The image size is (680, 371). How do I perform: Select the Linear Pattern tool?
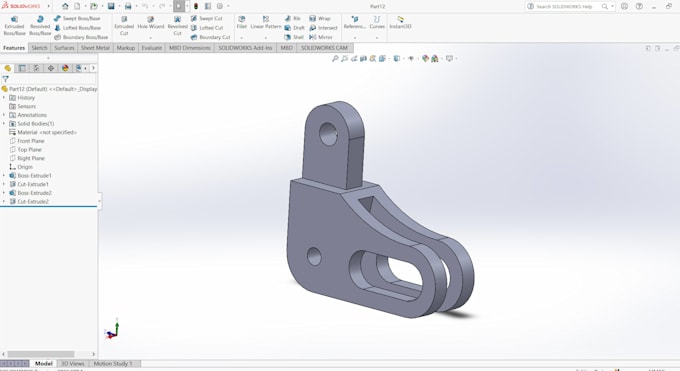click(x=266, y=23)
